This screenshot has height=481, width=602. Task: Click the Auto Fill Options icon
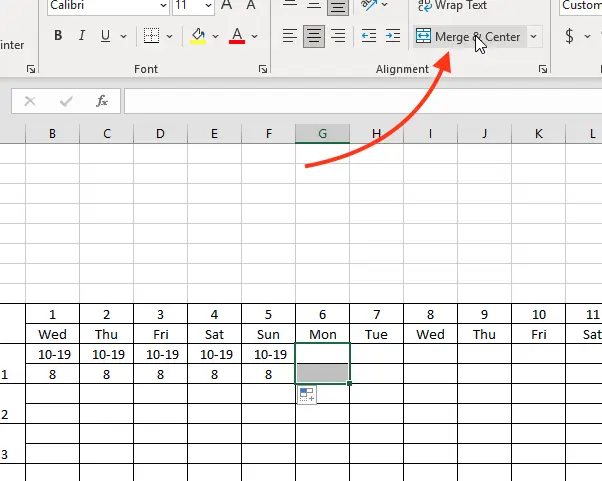(307, 397)
